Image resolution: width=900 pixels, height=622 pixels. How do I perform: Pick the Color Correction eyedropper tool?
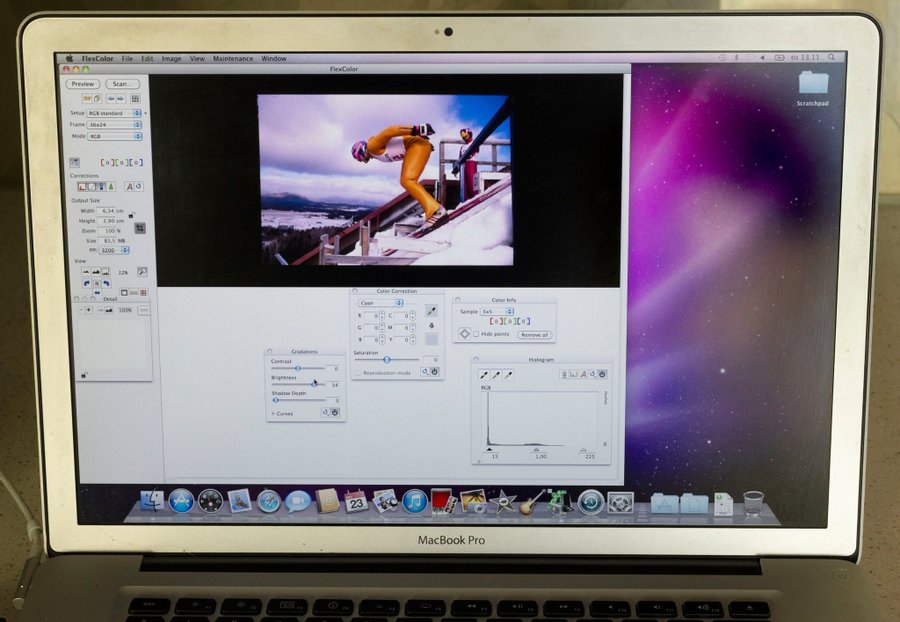(x=431, y=311)
